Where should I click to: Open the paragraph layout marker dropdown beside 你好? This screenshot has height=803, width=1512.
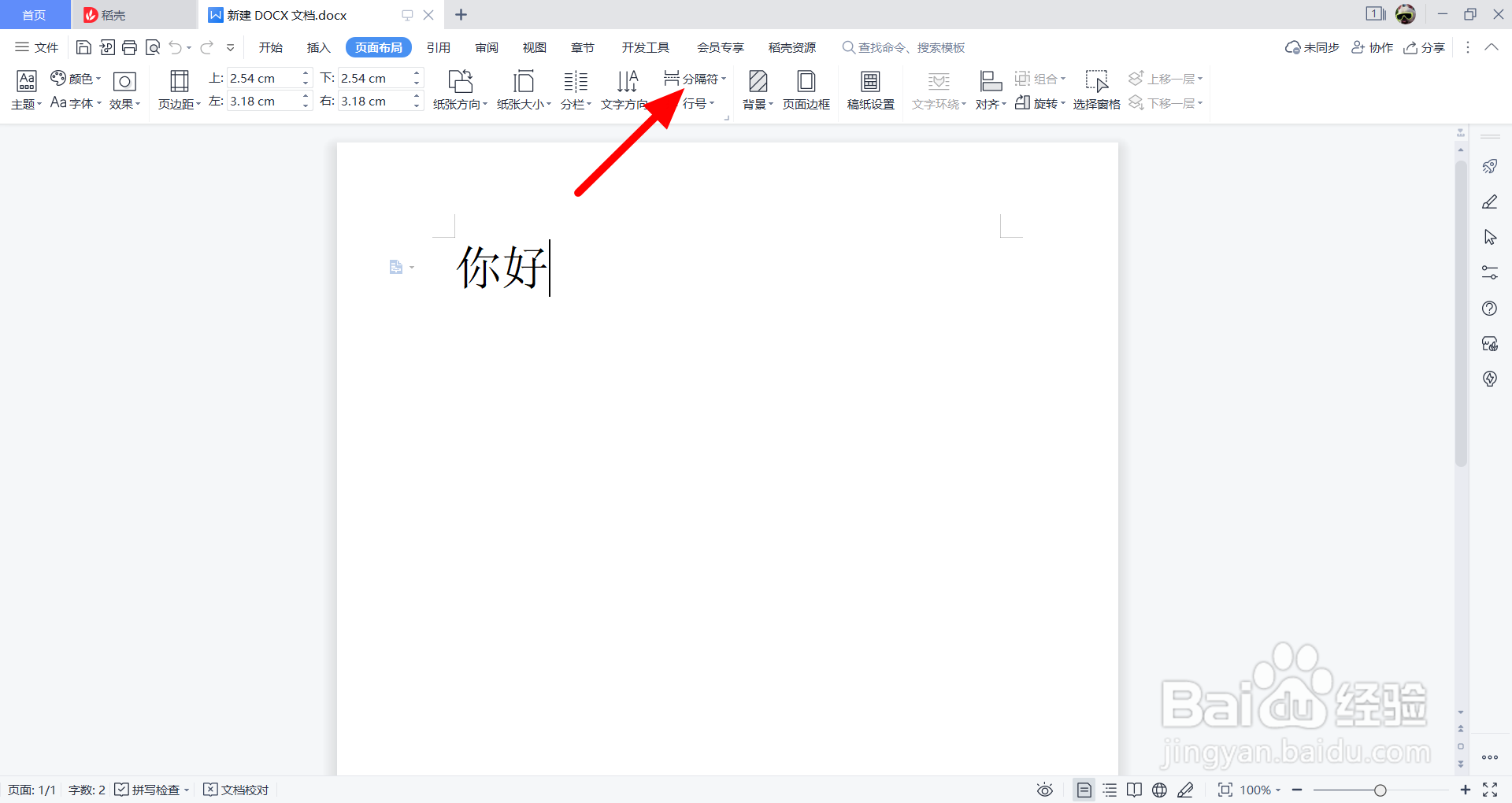(x=402, y=268)
